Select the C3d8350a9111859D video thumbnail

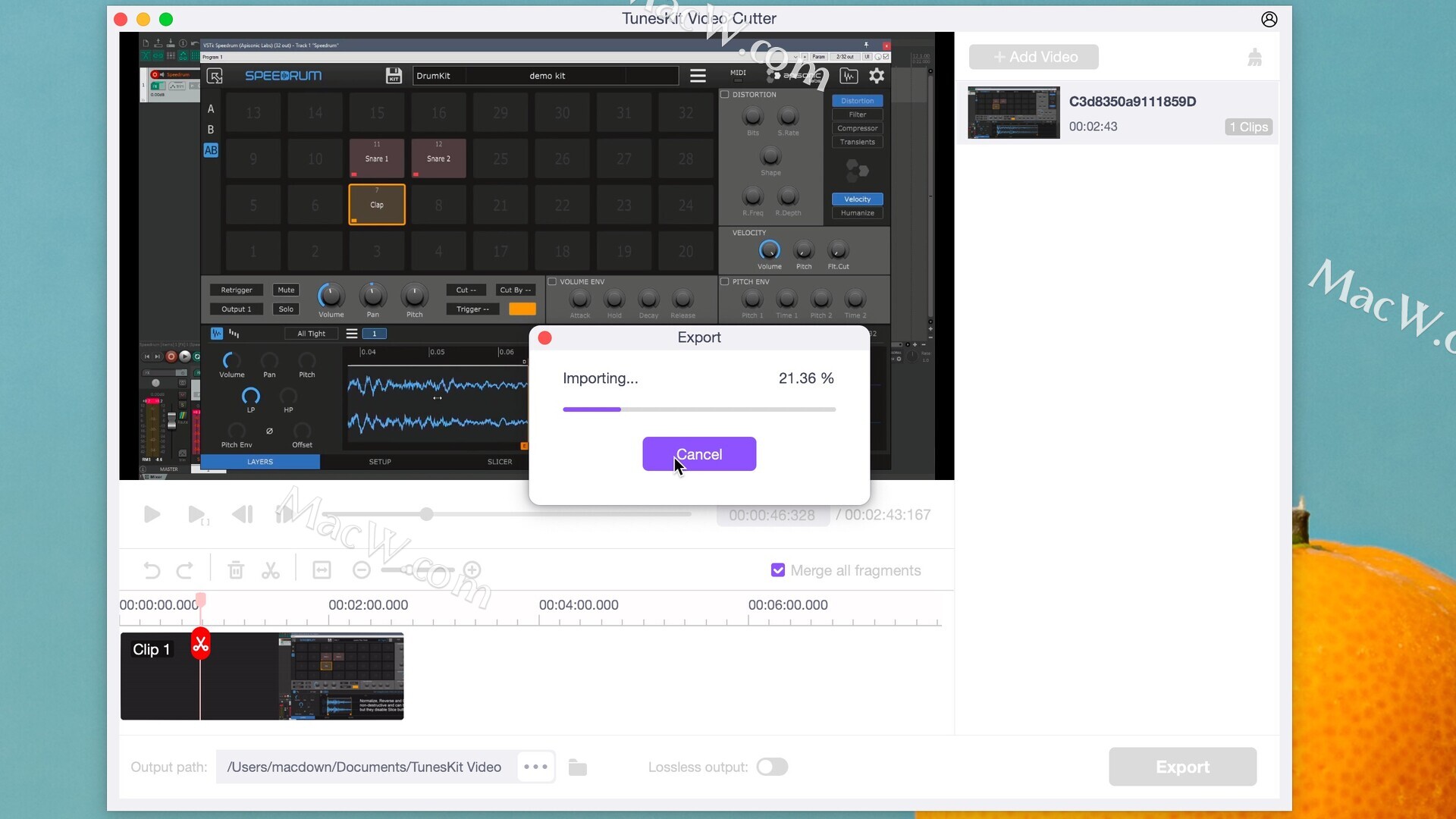point(1014,112)
